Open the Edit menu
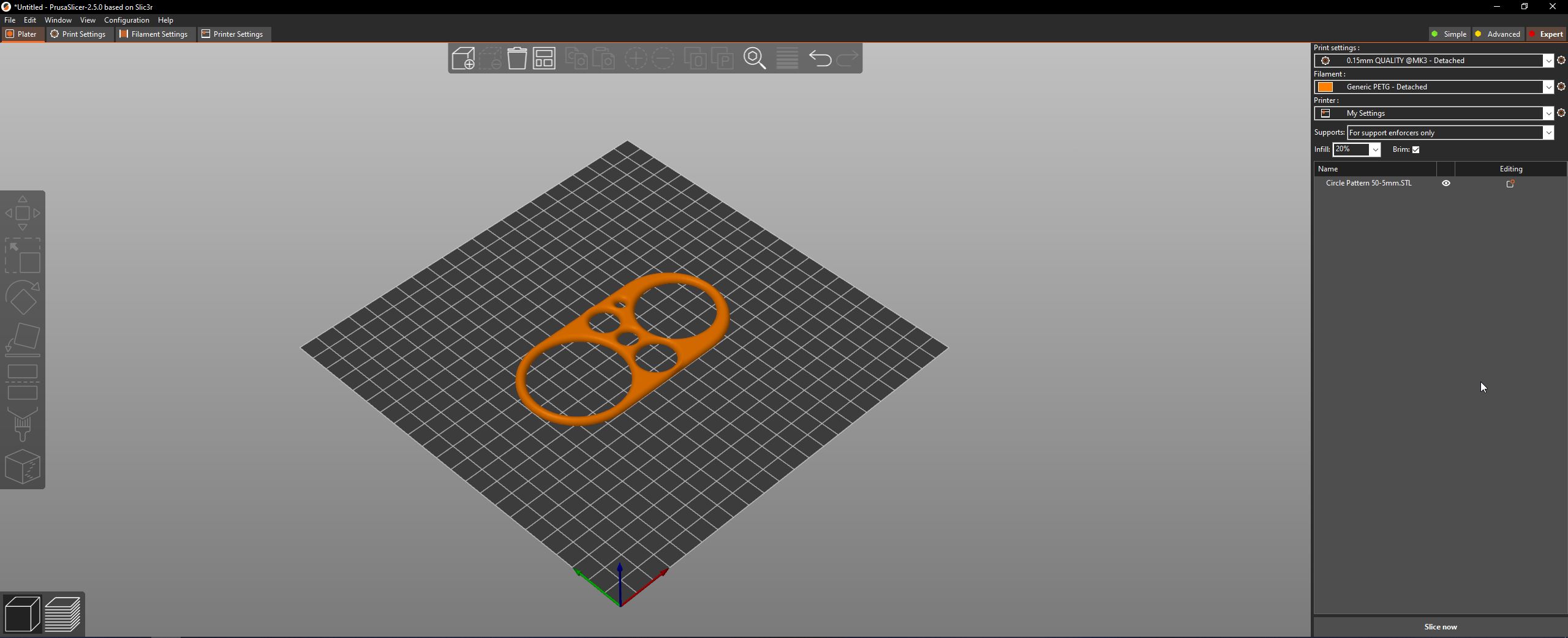This screenshot has height=638, width=1568. pos(30,20)
